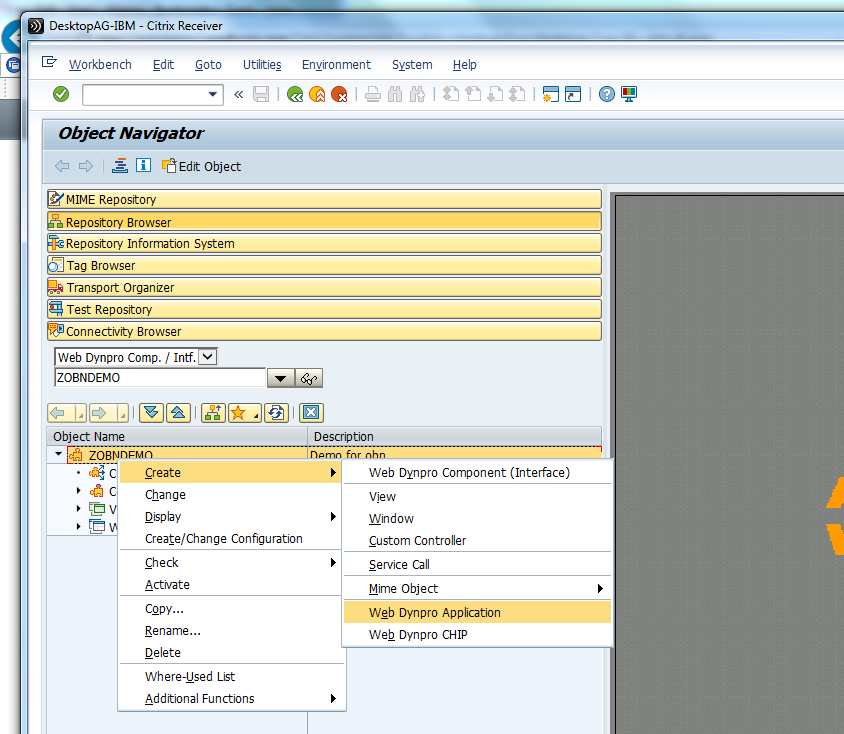This screenshot has height=734, width=844.
Task: Click the Edit Object button
Action: point(201,166)
